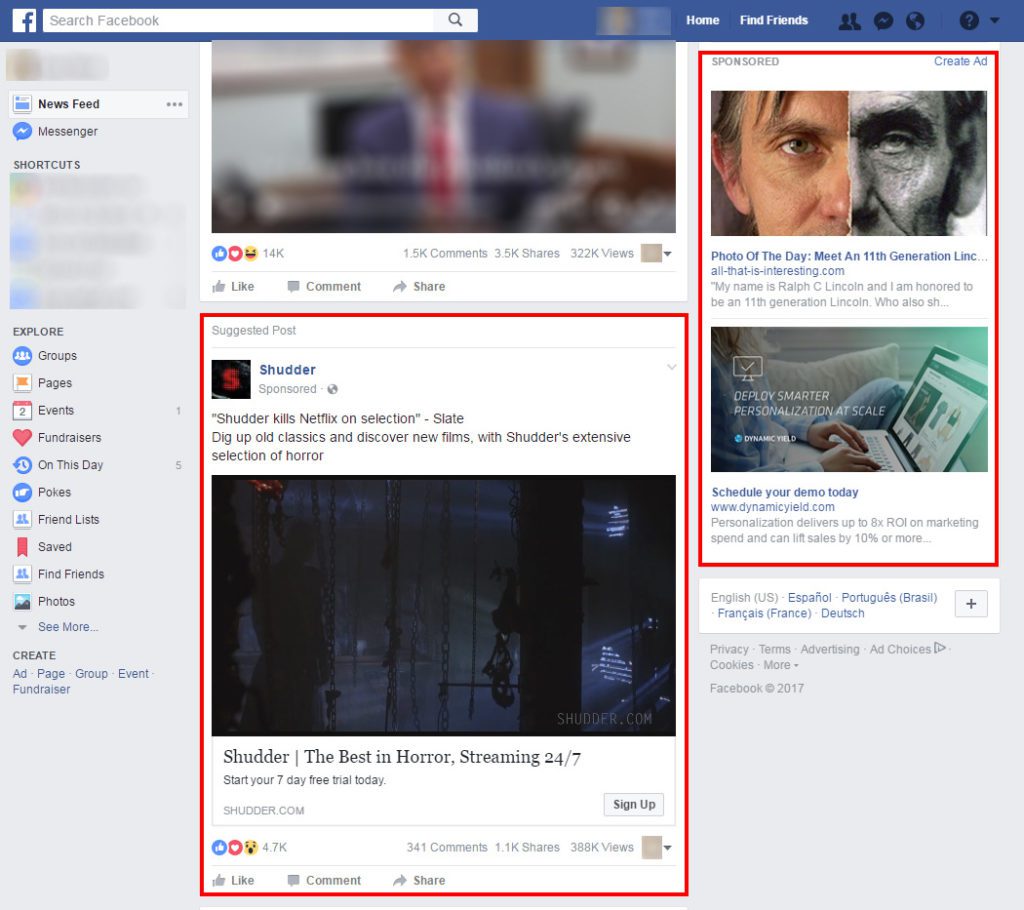This screenshot has height=910, width=1024.
Task: Click Shudder profile logo thumbnail
Action: [x=231, y=379]
